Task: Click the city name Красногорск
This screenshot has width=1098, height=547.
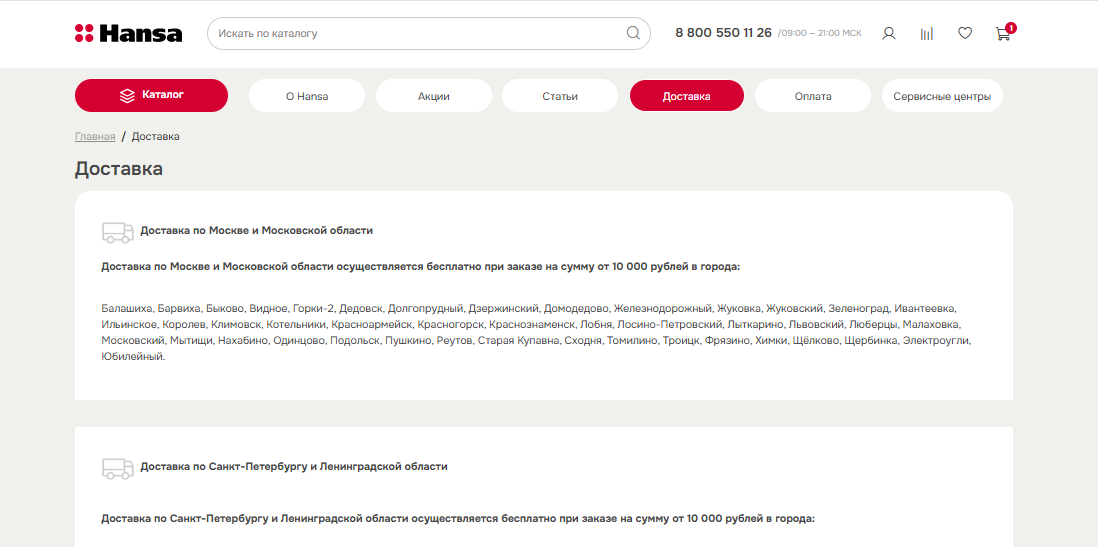Action: (x=450, y=324)
